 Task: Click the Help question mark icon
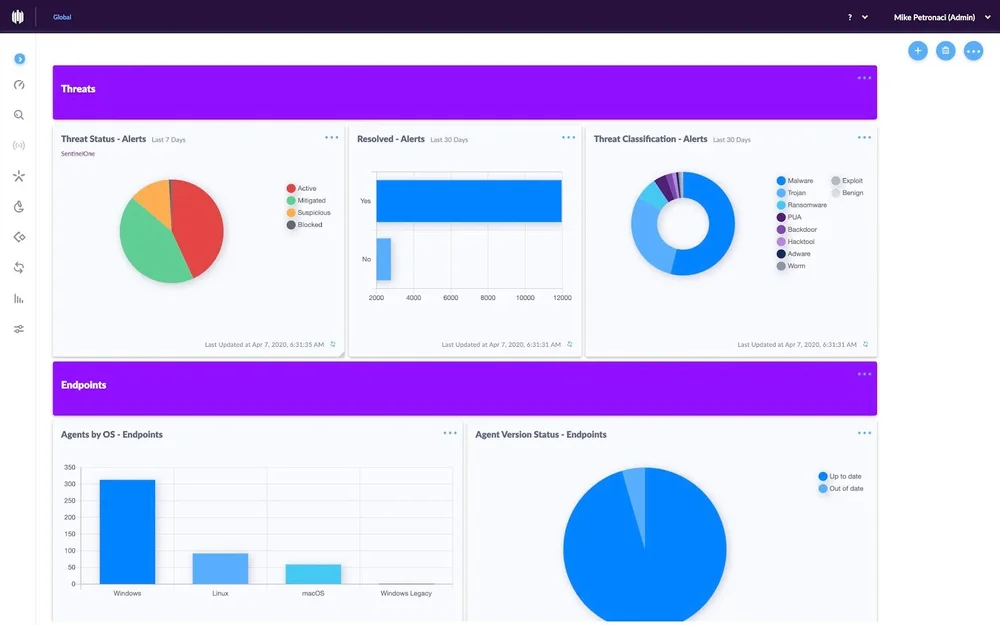click(849, 17)
